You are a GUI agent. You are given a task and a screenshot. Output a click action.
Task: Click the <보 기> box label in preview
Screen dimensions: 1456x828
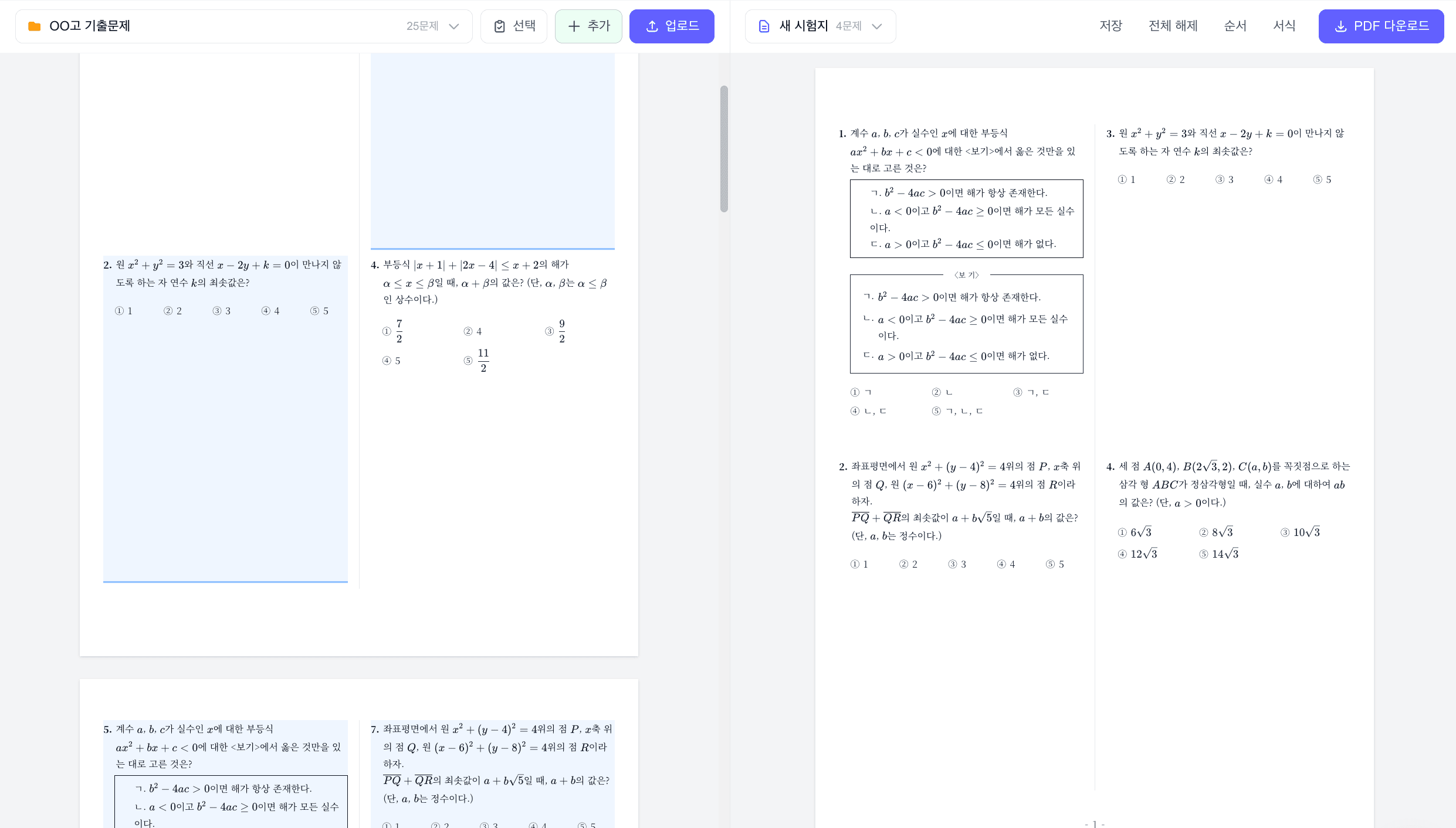click(967, 275)
